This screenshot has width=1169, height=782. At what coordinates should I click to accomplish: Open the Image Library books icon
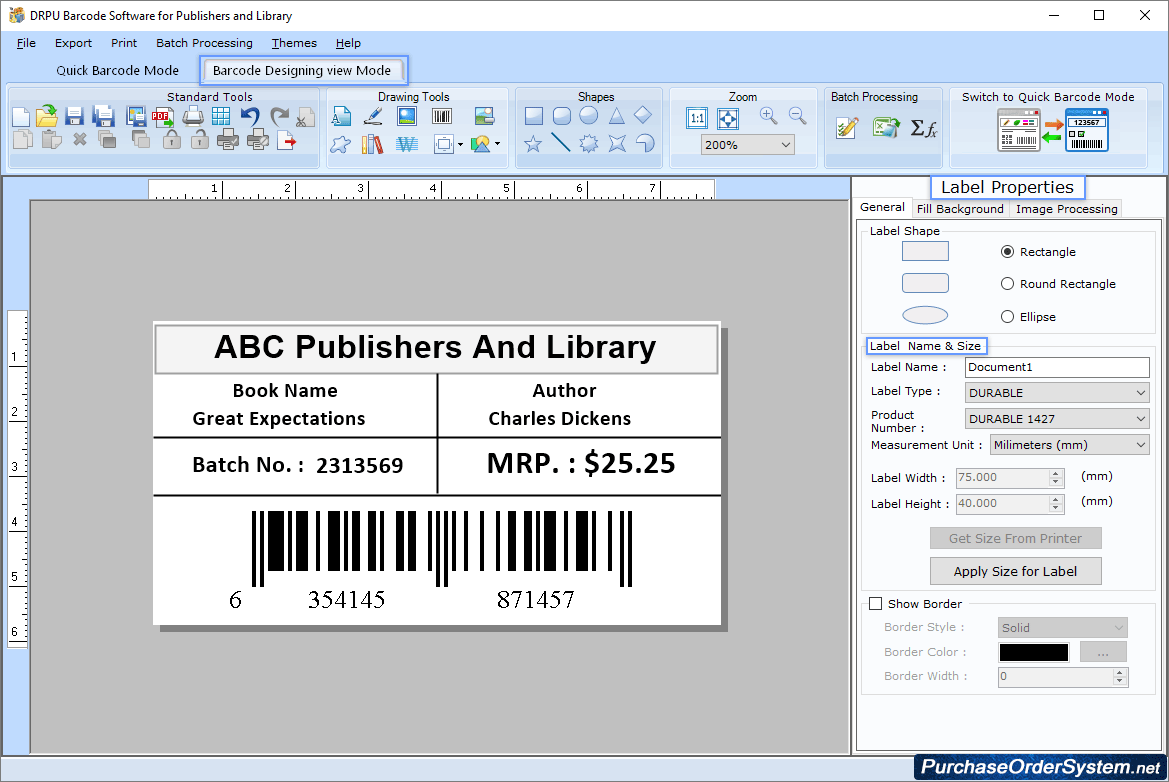(372, 144)
